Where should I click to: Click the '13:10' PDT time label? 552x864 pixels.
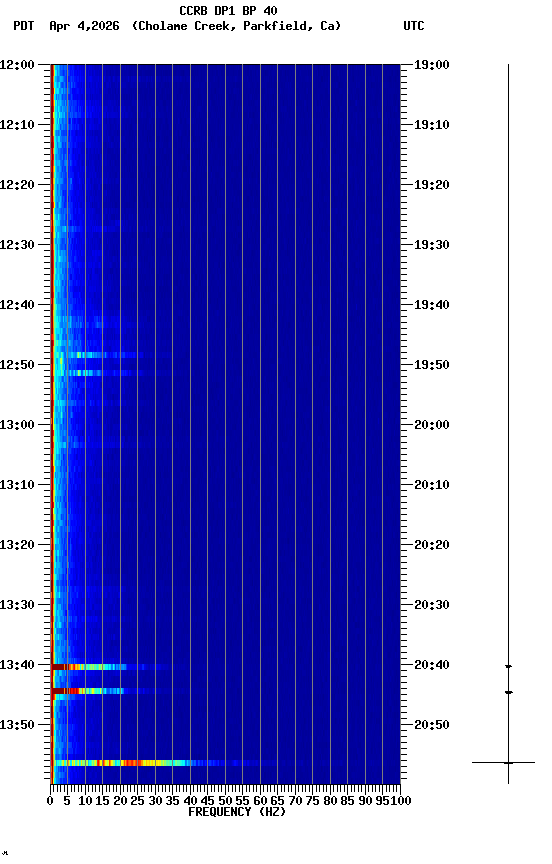(17, 485)
